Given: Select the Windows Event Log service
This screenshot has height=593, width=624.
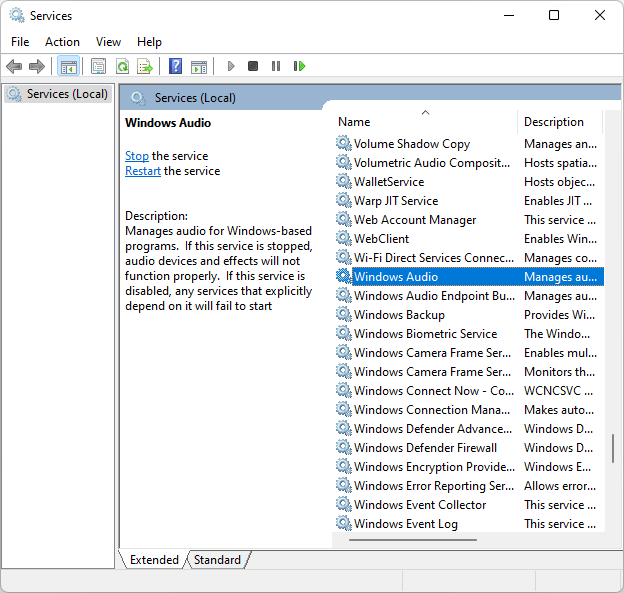Looking at the screenshot, I should point(469,524).
